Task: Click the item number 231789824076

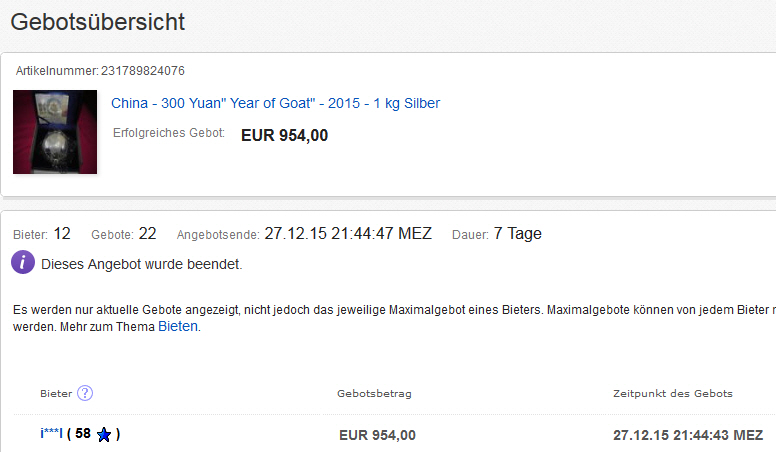Action: tap(143, 71)
